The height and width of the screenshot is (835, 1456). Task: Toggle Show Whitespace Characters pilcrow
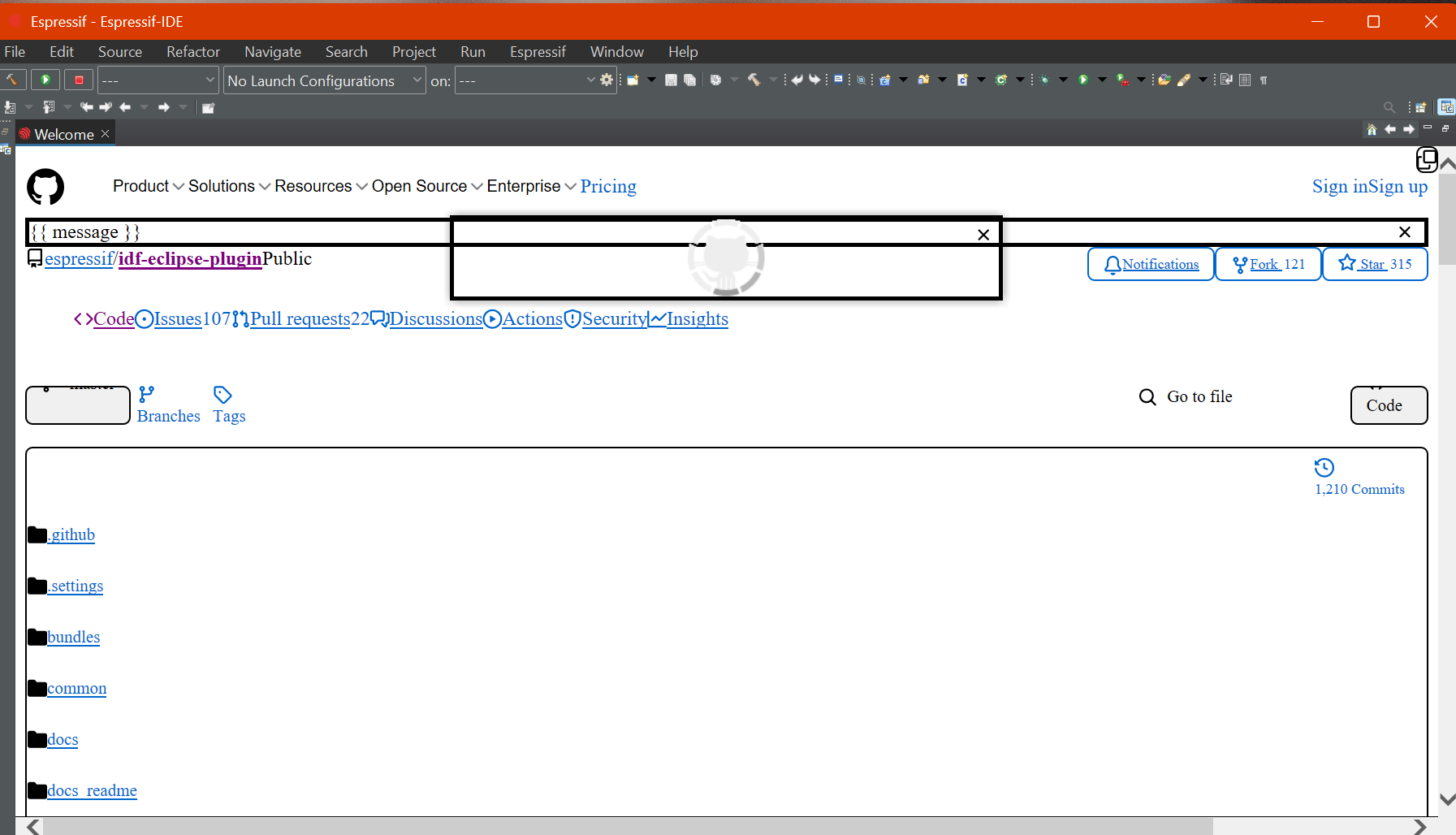tap(1264, 80)
